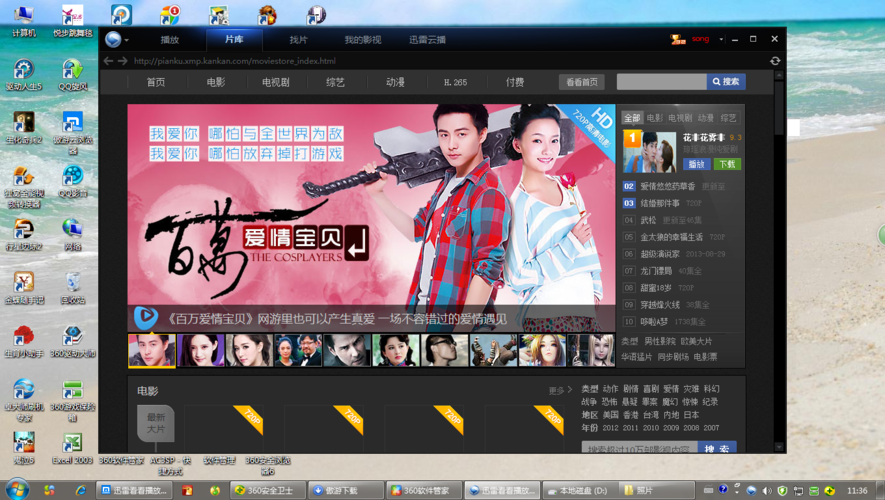Switch to the 片库 tab
Screen dimensions: 885x500
234,40
